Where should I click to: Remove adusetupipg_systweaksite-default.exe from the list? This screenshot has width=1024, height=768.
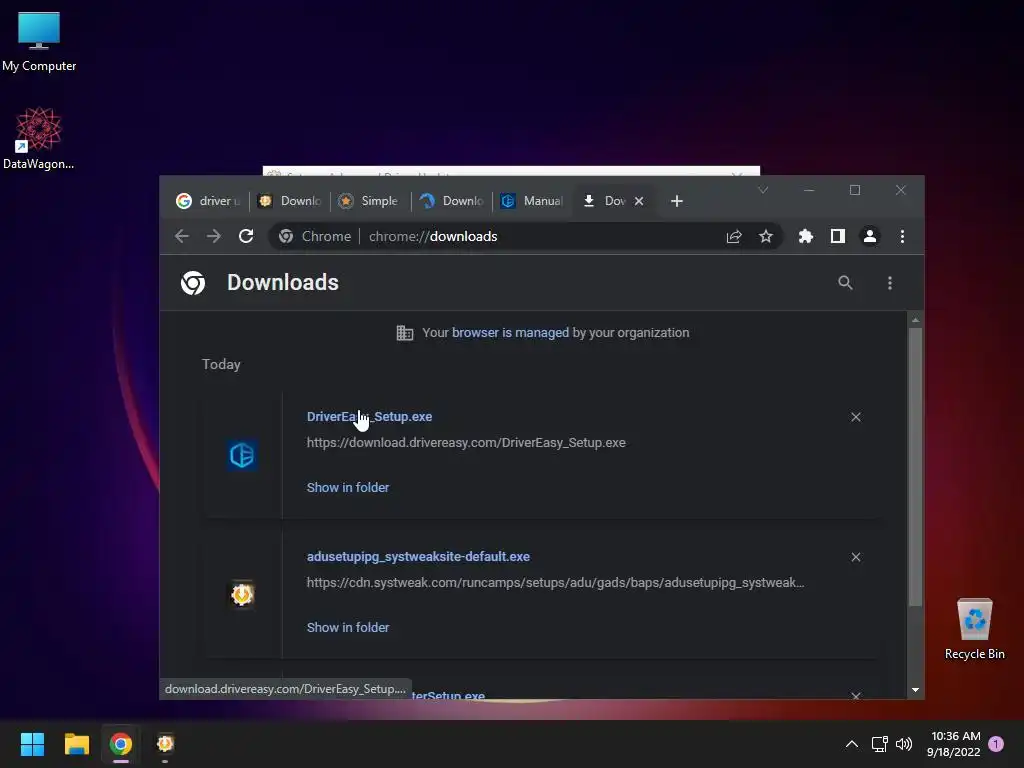tap(856, 557)
